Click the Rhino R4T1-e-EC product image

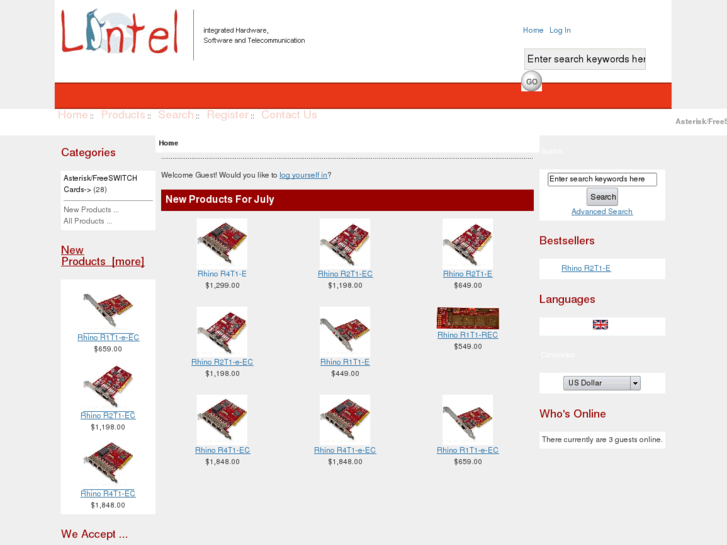pos(344,420)
